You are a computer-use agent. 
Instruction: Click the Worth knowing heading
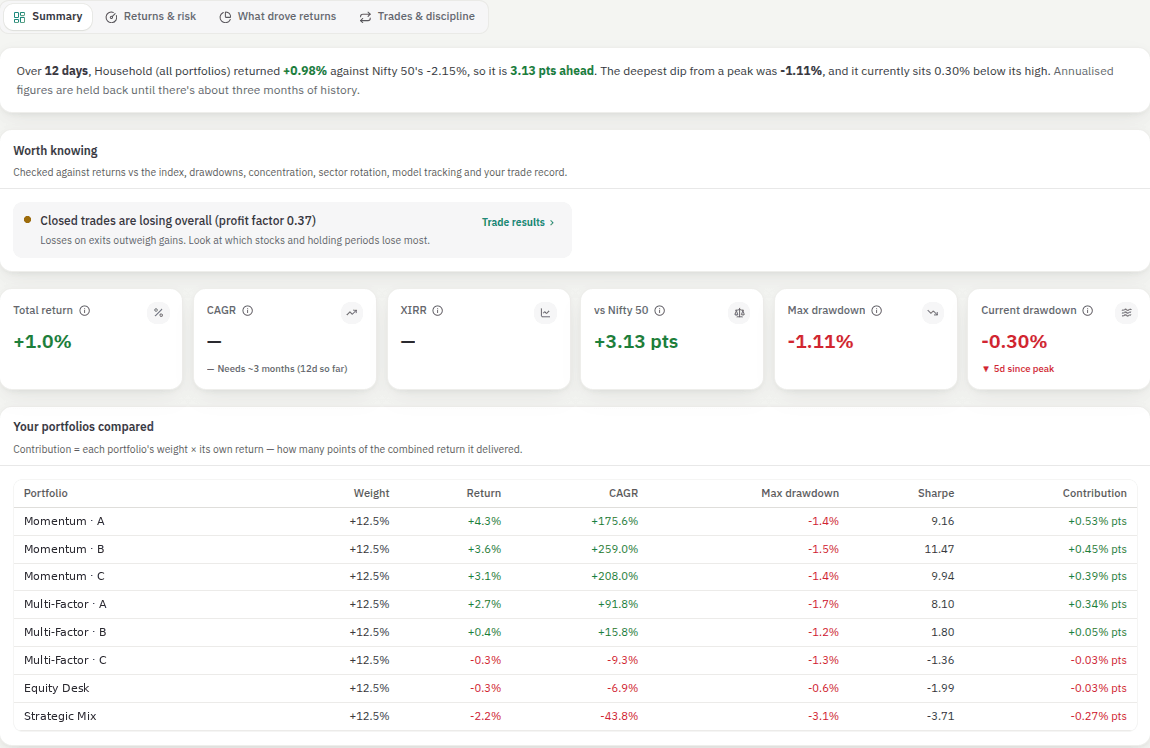(55, 150)
